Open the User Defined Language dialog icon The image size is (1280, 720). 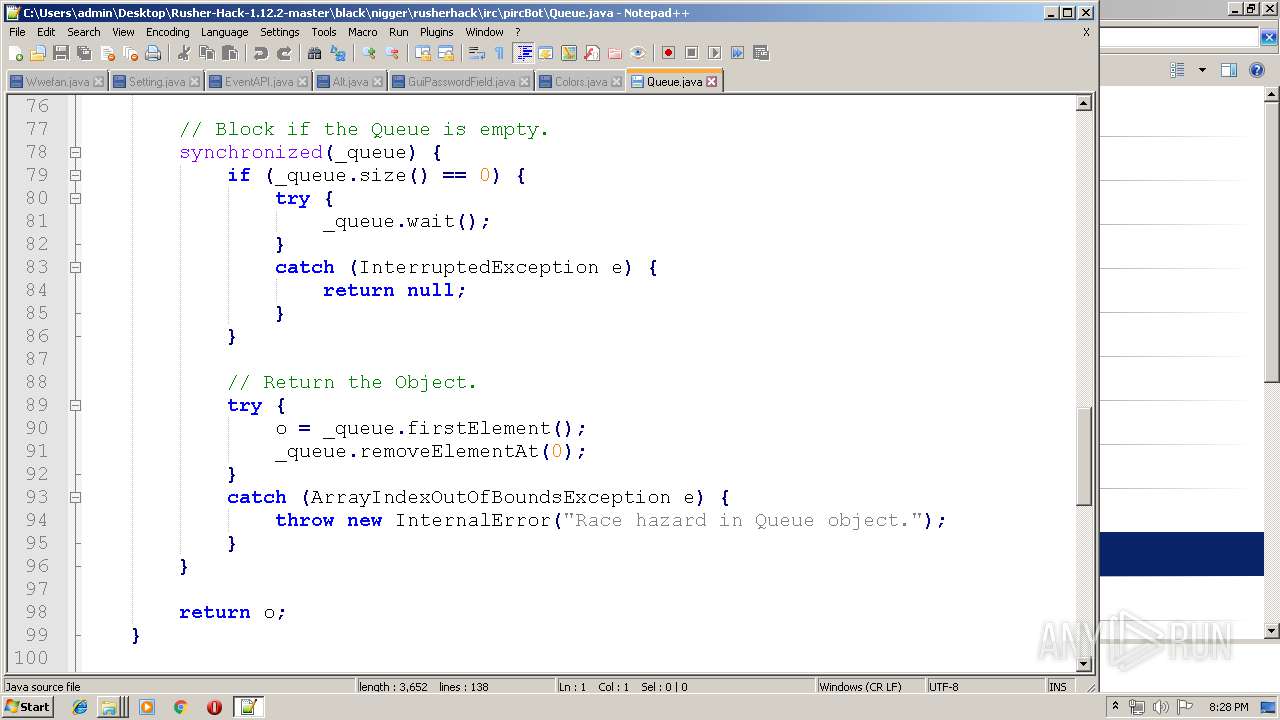(546, 53)
